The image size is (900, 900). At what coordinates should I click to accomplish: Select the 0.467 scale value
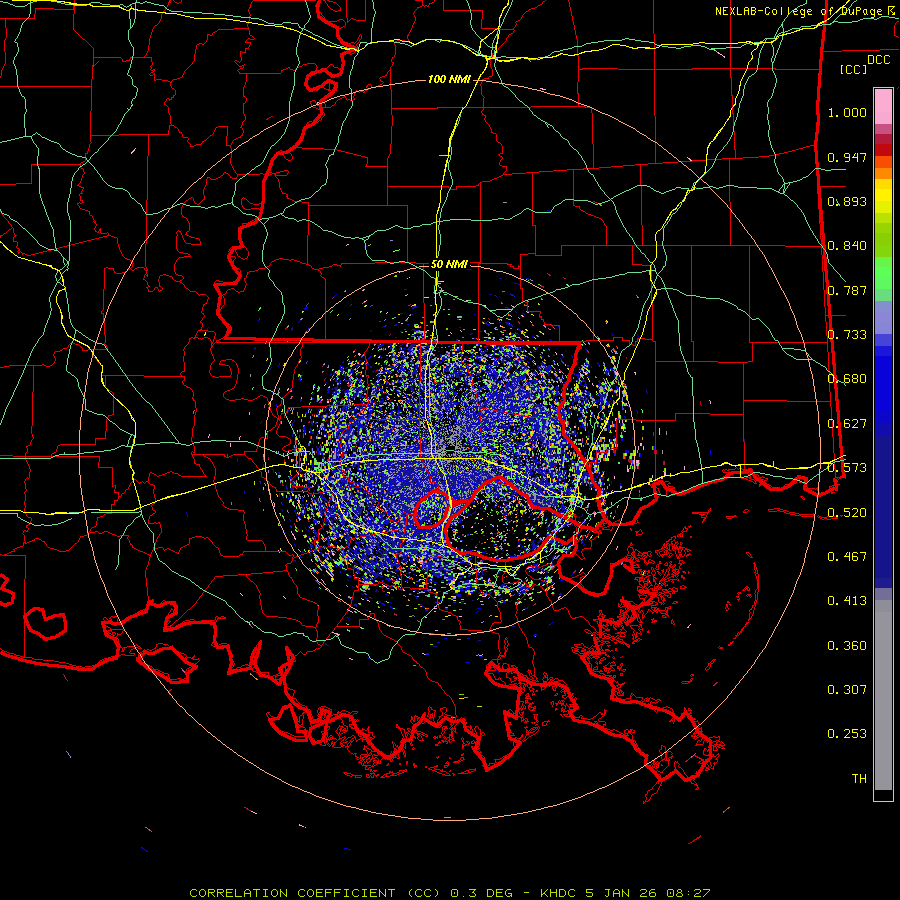[847, 557]
